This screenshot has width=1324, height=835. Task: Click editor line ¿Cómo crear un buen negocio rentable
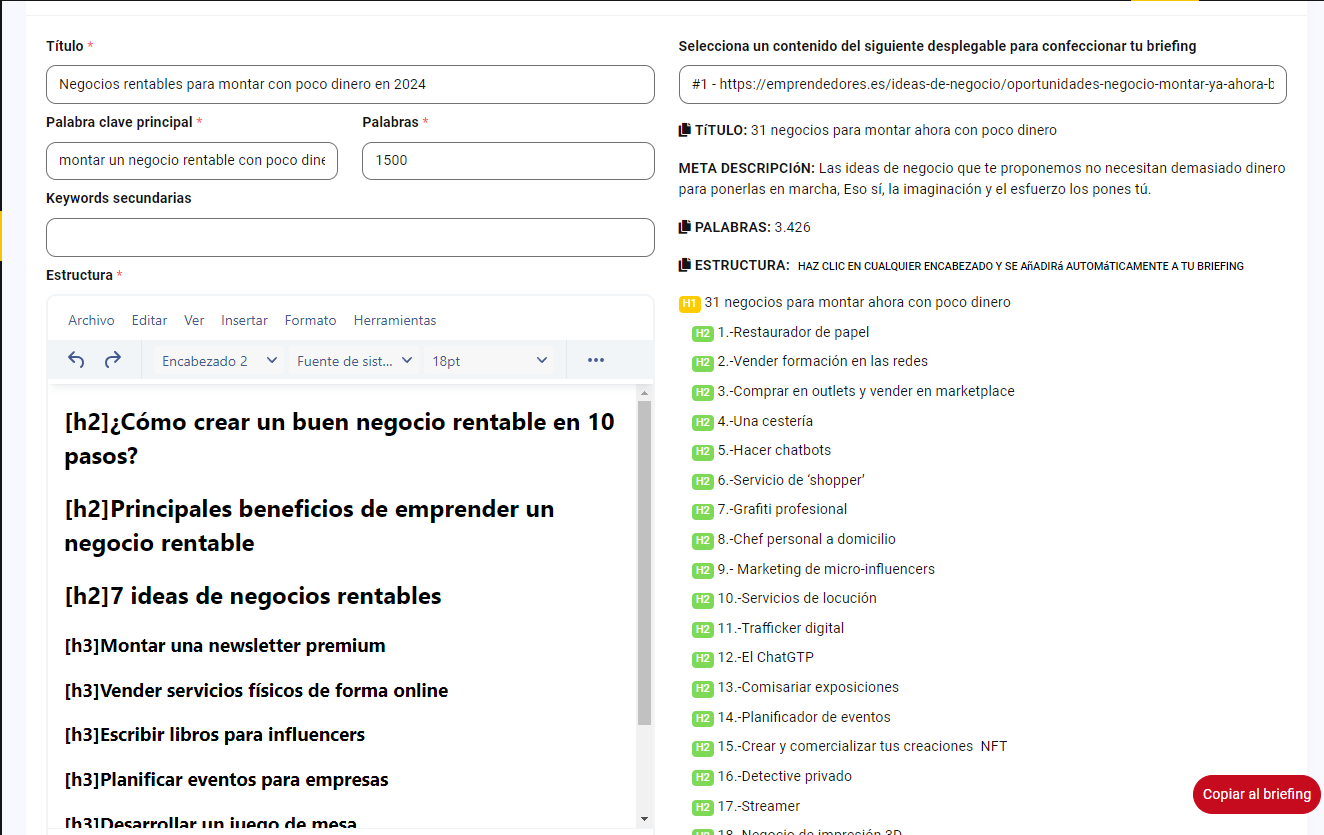340,439
